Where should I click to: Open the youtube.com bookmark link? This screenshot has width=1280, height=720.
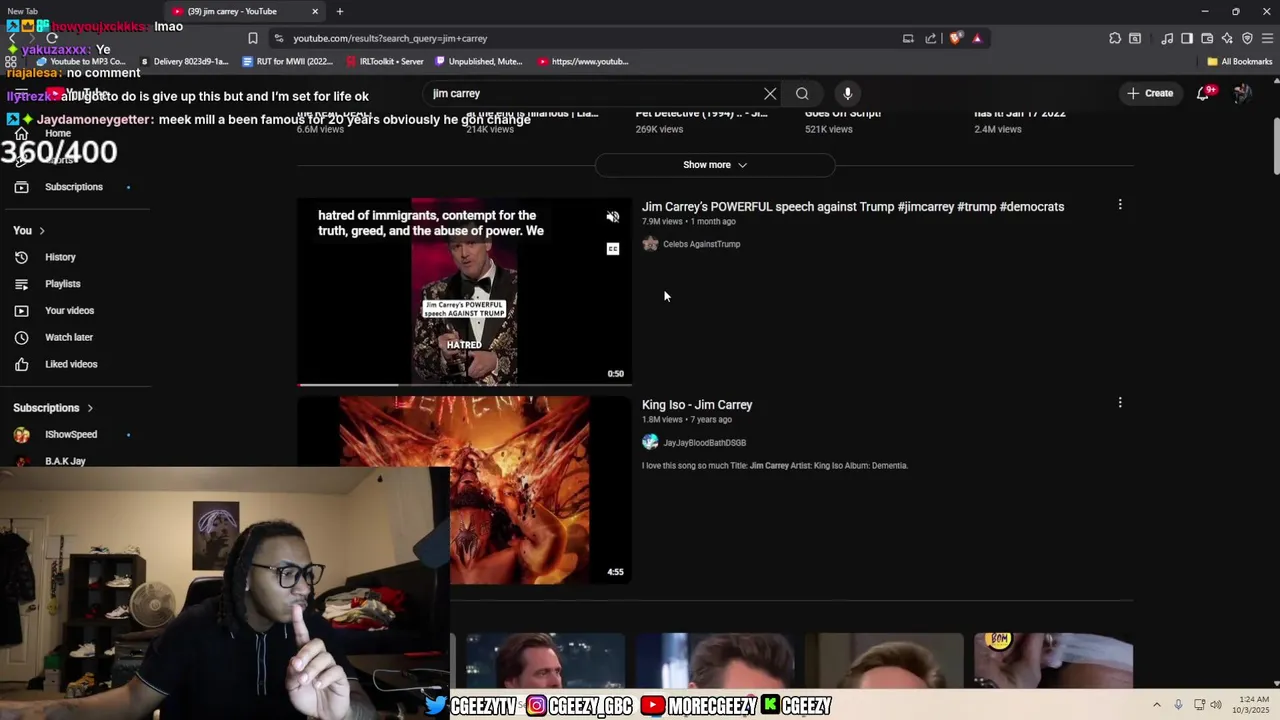(x=583, y=61)
